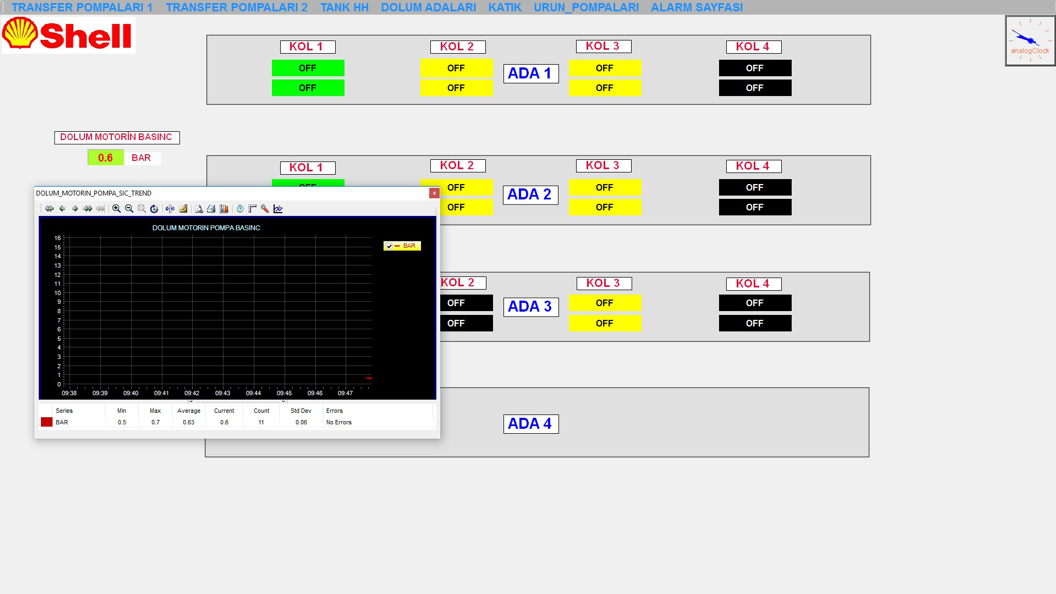Jump to latest data with the greyed arrows icon

(x=100, y=209)
